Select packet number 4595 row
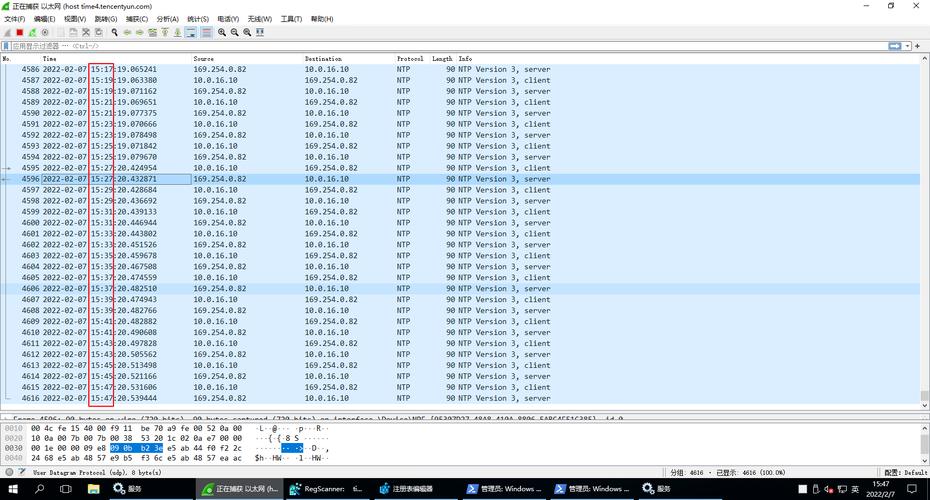 [460, 168]
